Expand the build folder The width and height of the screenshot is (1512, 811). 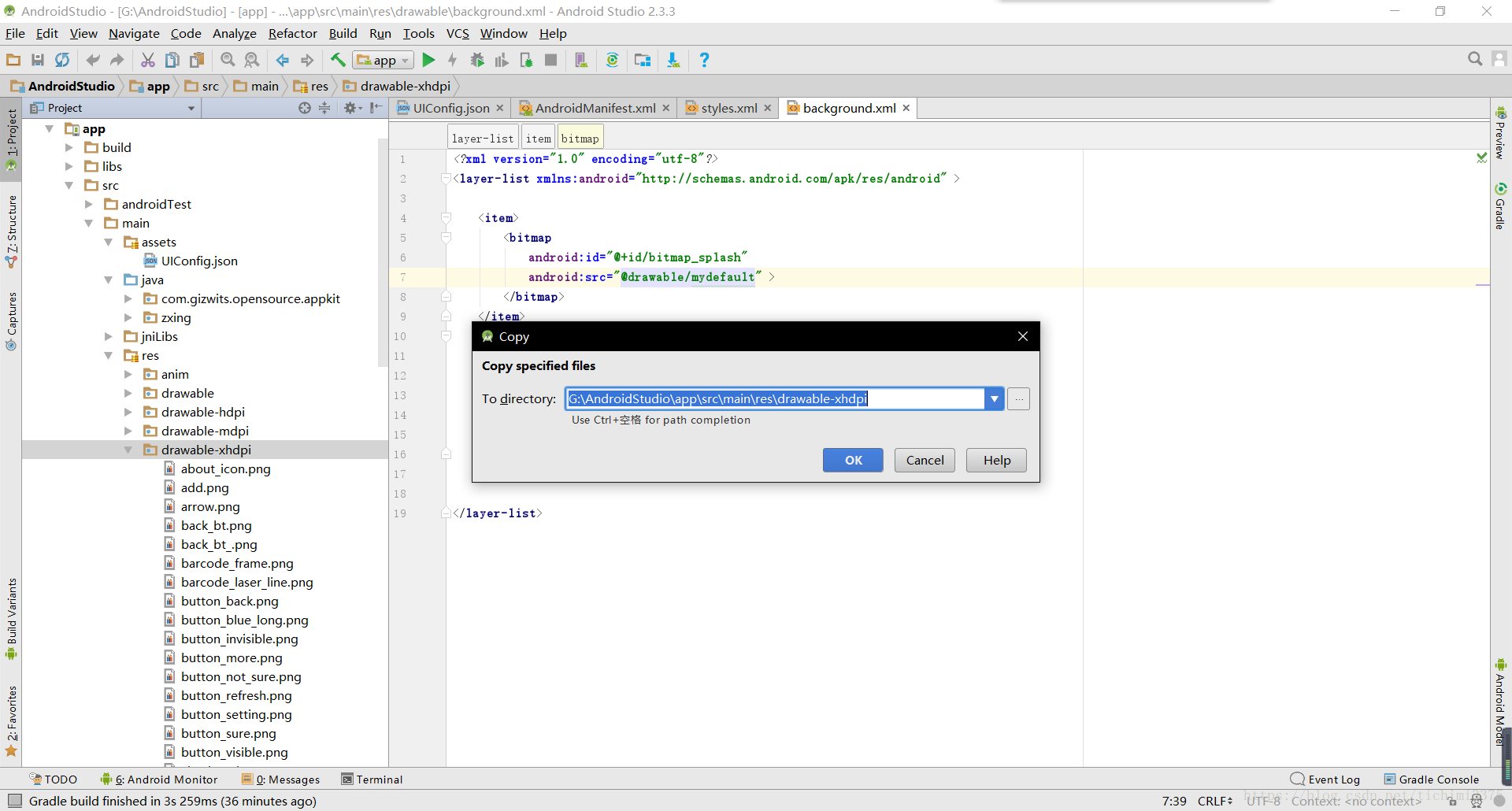tap(69, 147)
